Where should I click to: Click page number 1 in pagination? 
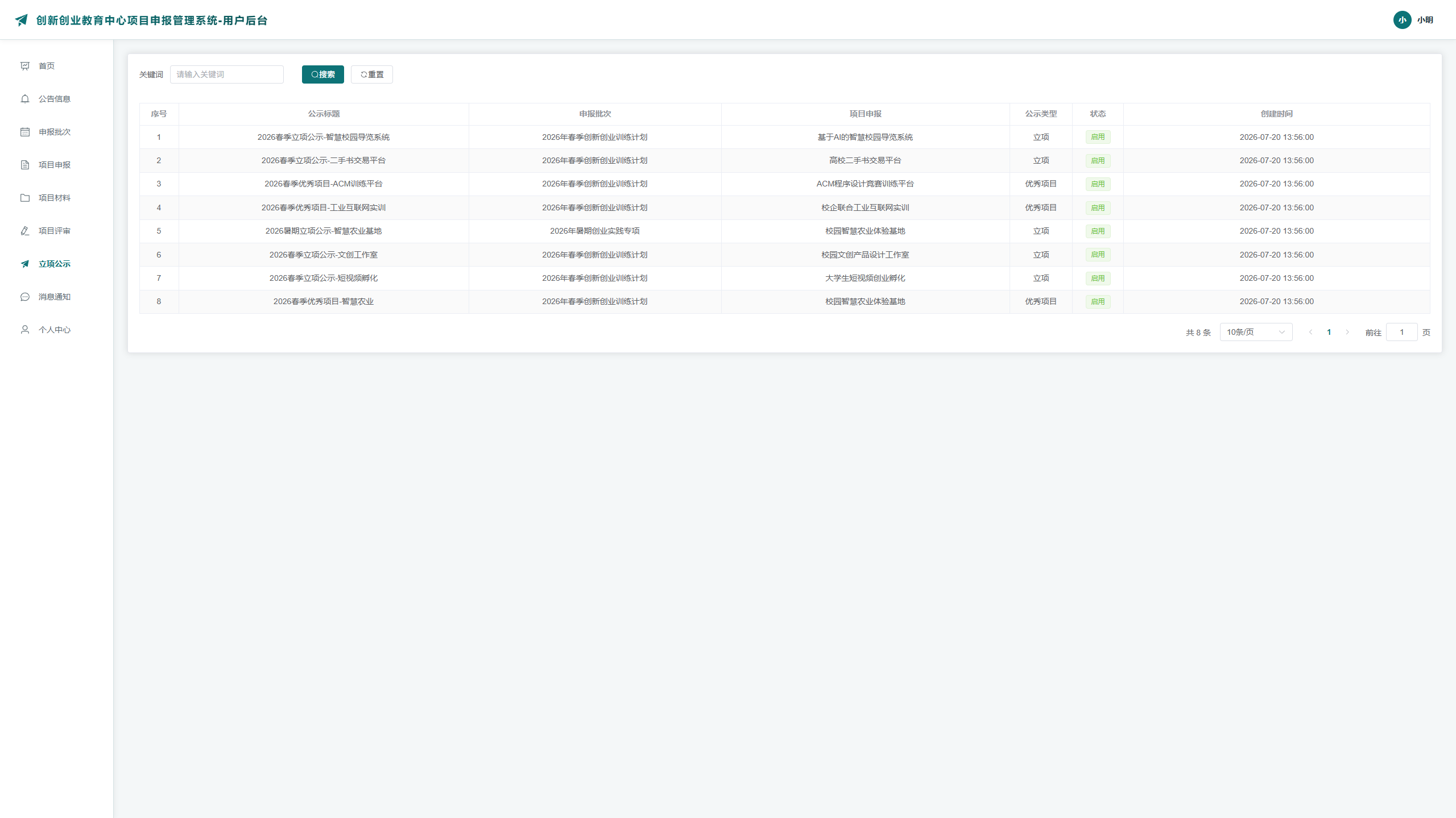click(x=1329, y=332)
